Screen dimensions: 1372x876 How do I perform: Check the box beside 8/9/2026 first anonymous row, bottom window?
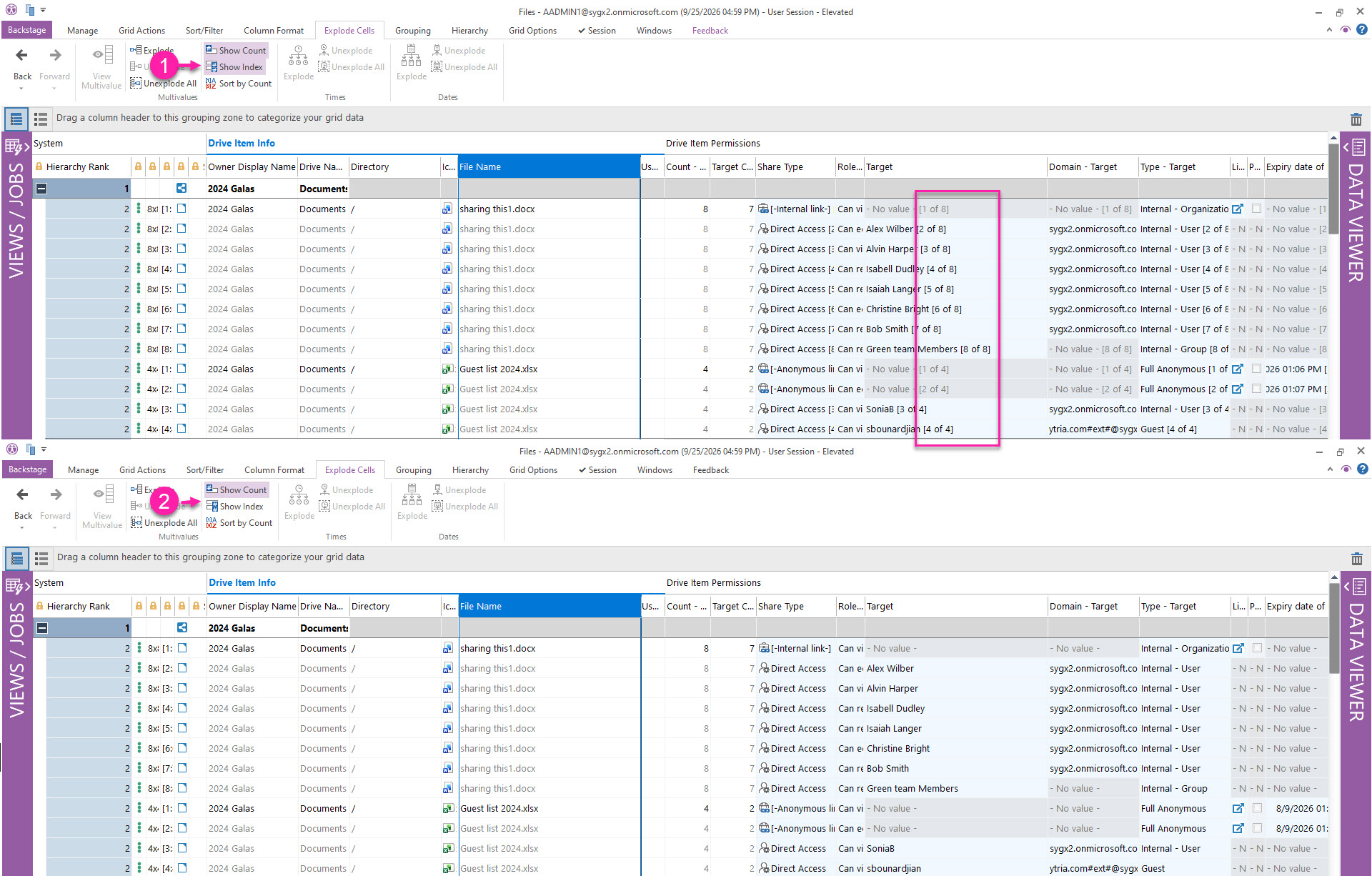point(1257,809)
